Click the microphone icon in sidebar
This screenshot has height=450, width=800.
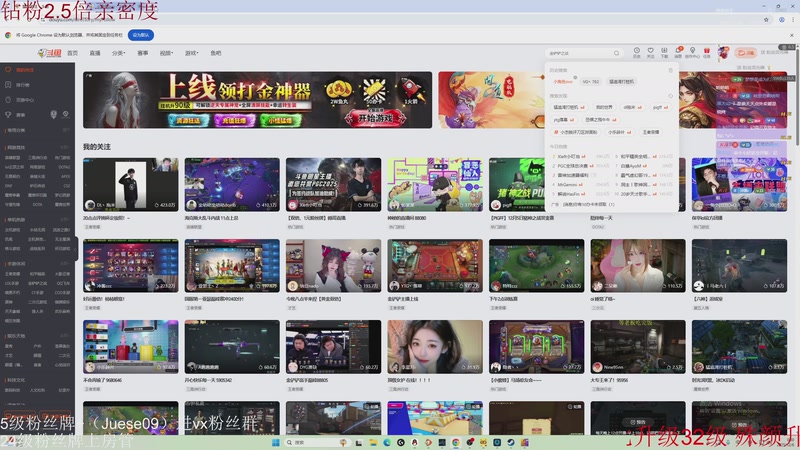[x=54, y=114]
